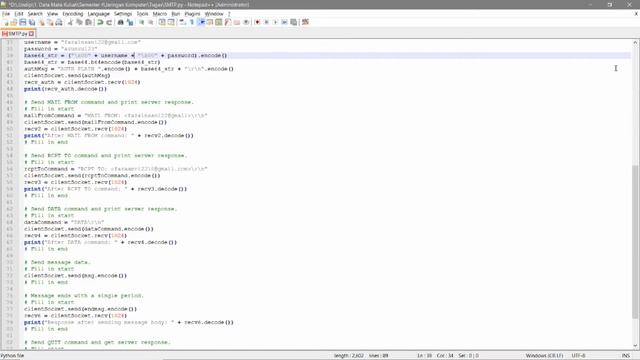Click the scrollbar up arrow

click(635, 42)
